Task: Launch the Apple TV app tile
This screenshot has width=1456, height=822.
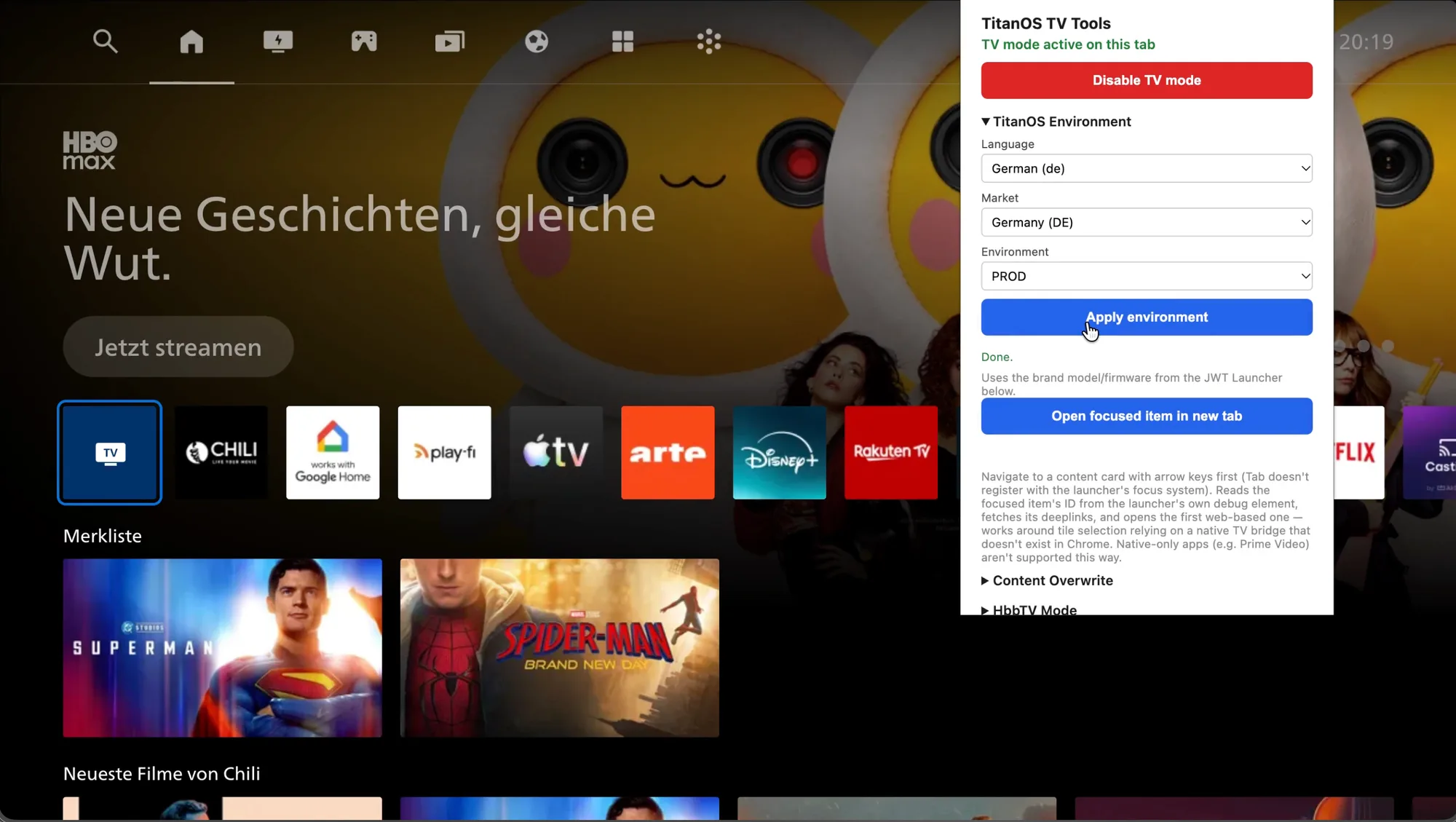Action: tap(556, 452)
